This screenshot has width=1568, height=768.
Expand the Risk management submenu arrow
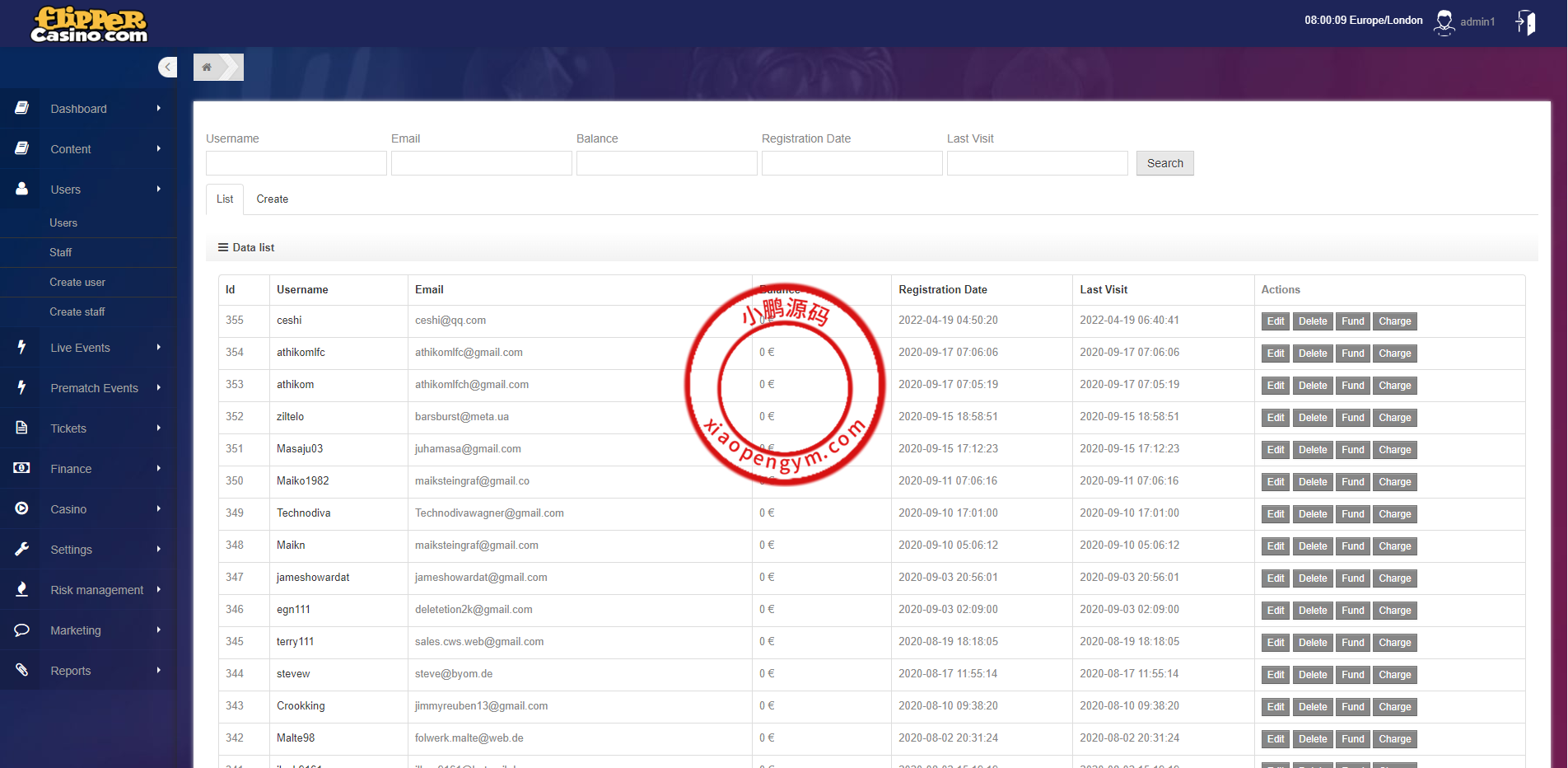159,590
